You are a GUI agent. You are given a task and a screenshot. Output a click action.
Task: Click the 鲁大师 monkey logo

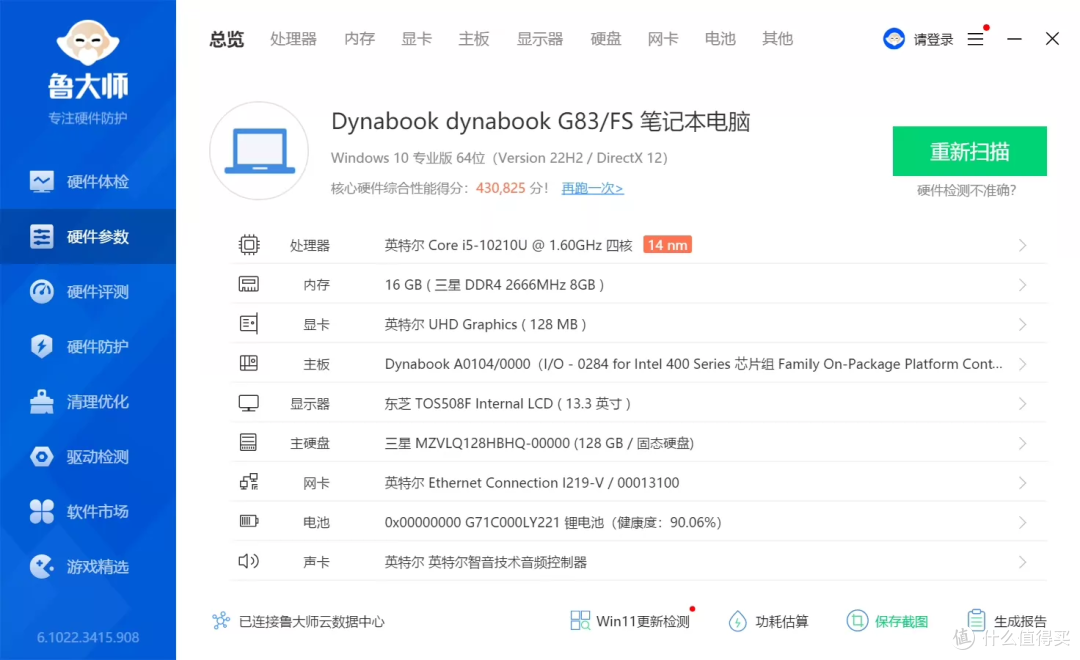pos(87,44)
